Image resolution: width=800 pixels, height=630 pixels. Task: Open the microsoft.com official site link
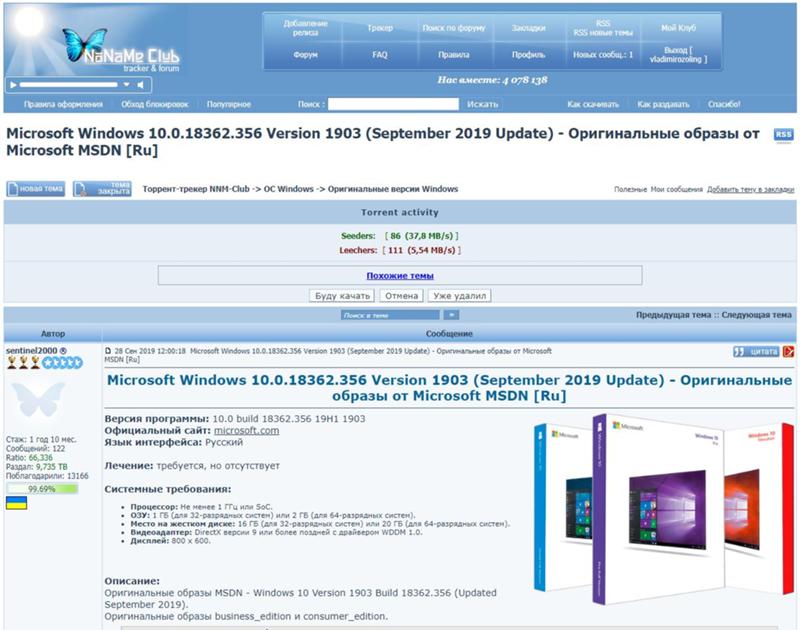[x=246, y=430]
